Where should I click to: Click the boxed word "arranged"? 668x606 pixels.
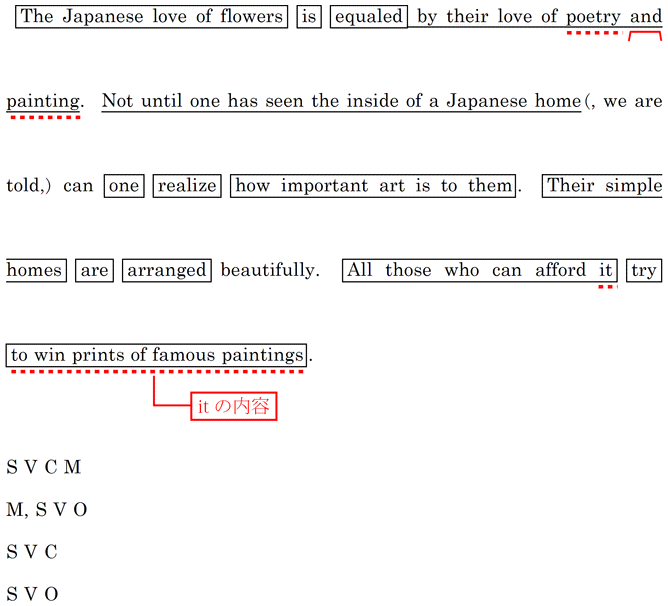click(167, 271)
